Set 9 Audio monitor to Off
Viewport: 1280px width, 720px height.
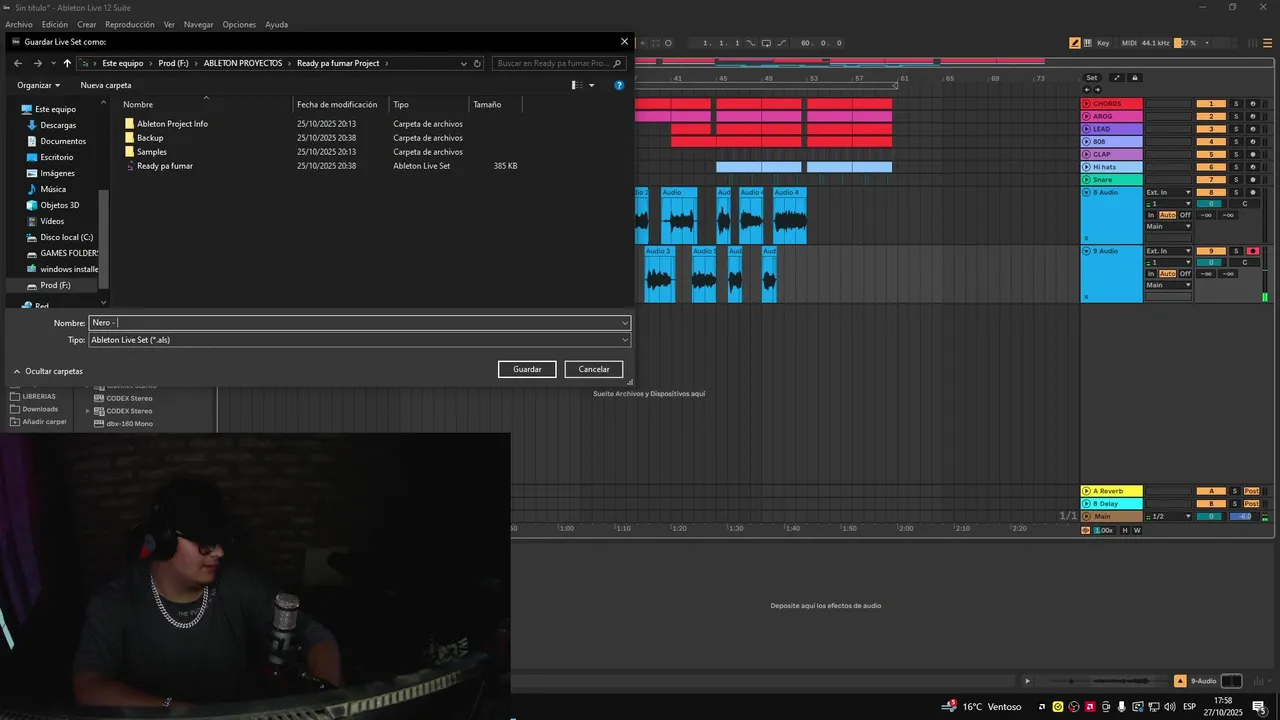click(x=1185, y=274)
